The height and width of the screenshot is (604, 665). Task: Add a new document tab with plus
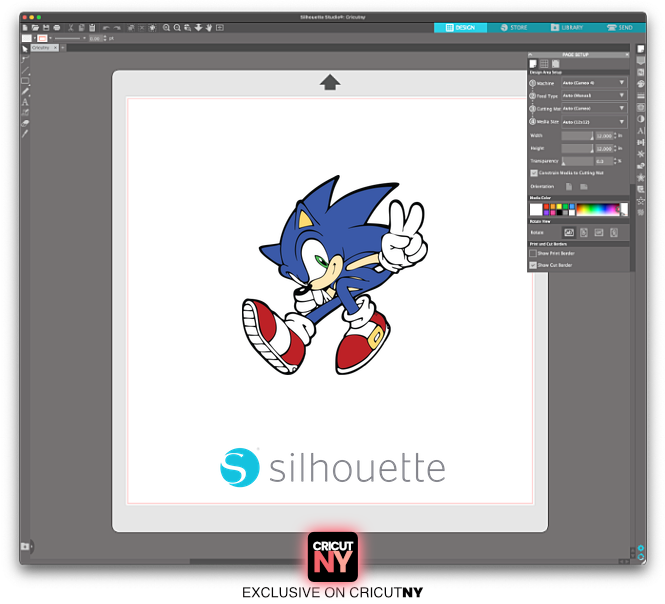tap(63, 48)
